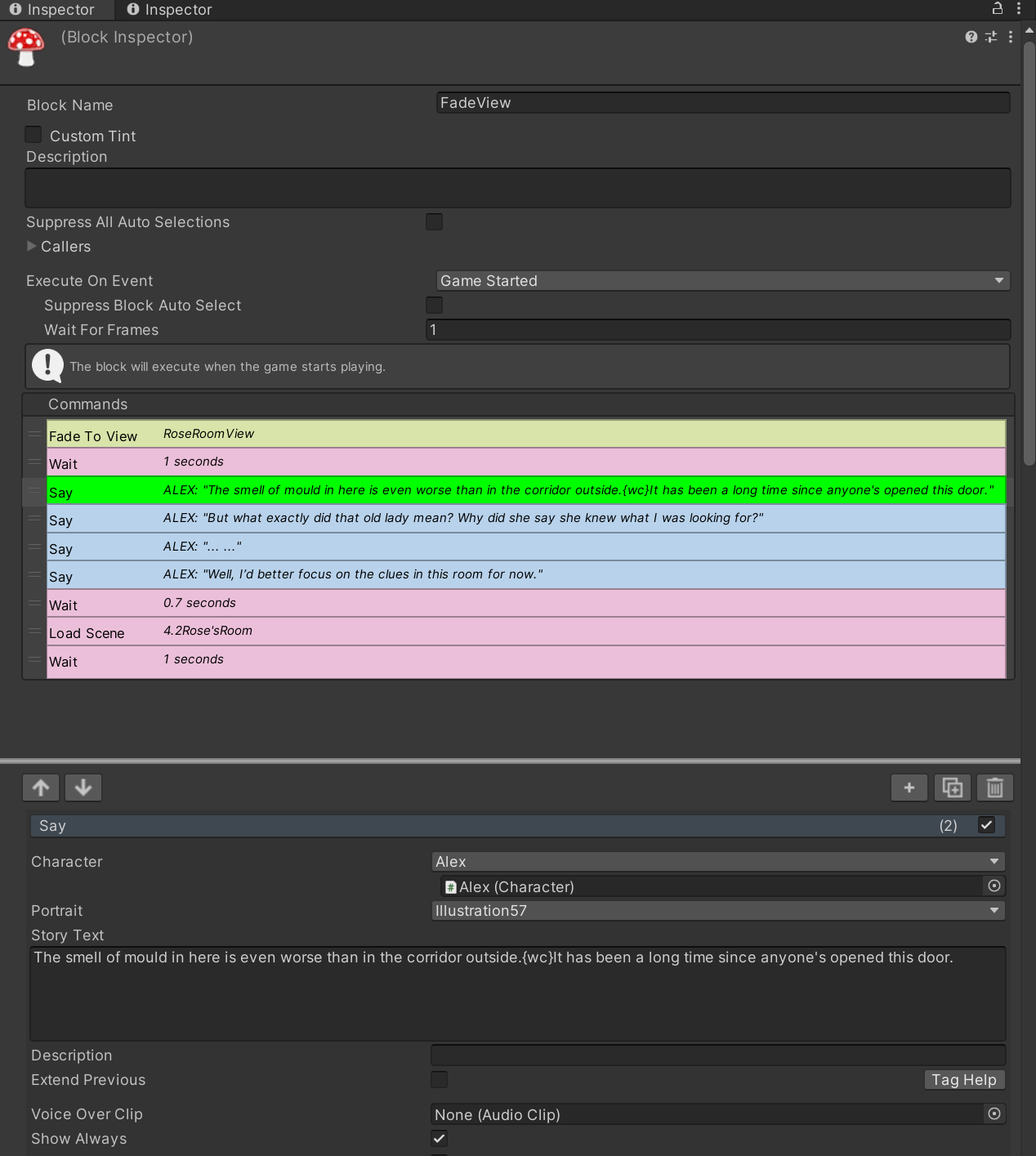Select the Say "... ..." command
Image resolution: width=1036 pixels, height=1156 pixels.
(526, 547)
